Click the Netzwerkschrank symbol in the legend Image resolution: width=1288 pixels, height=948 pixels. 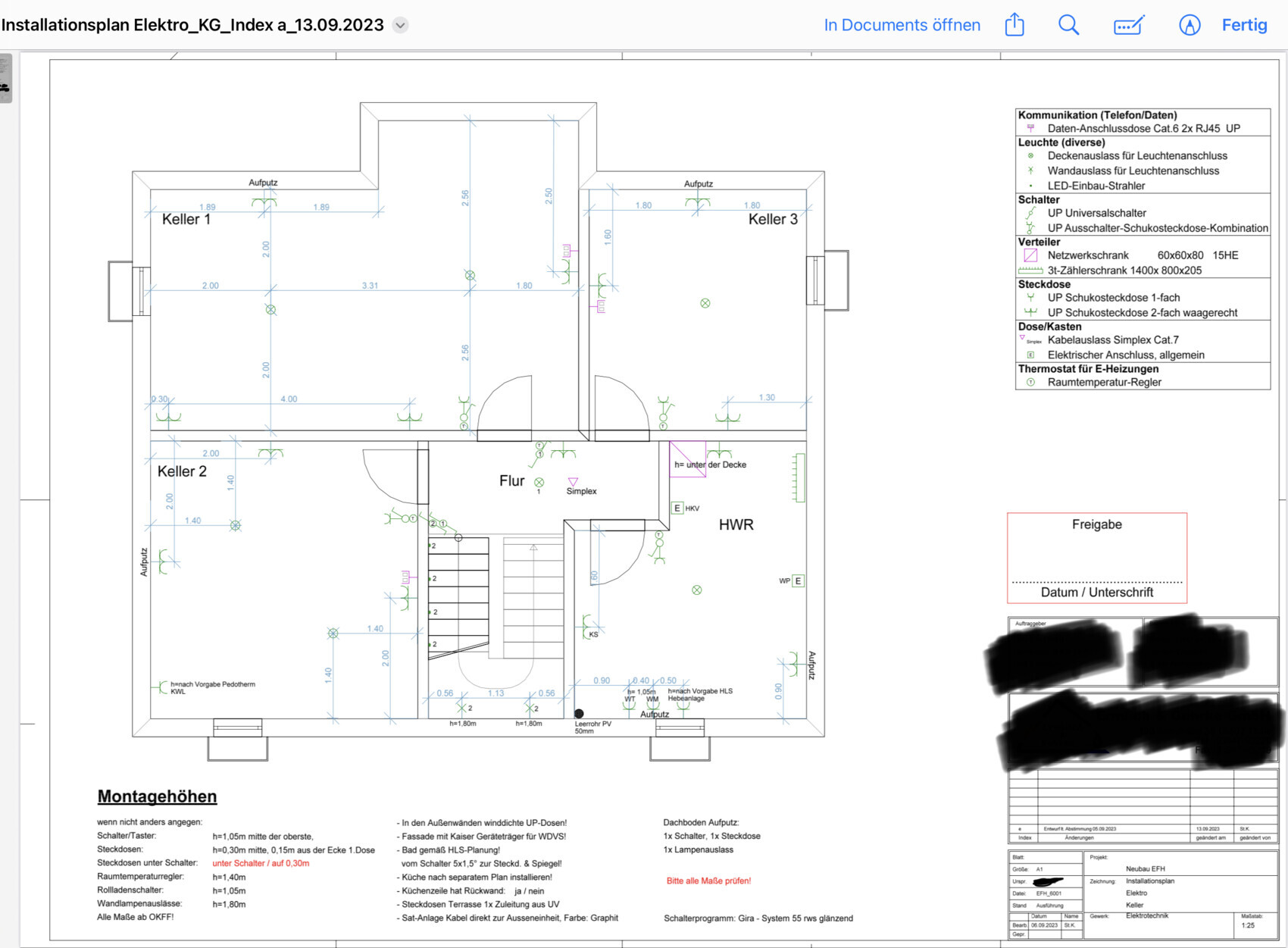(1030, 255)
